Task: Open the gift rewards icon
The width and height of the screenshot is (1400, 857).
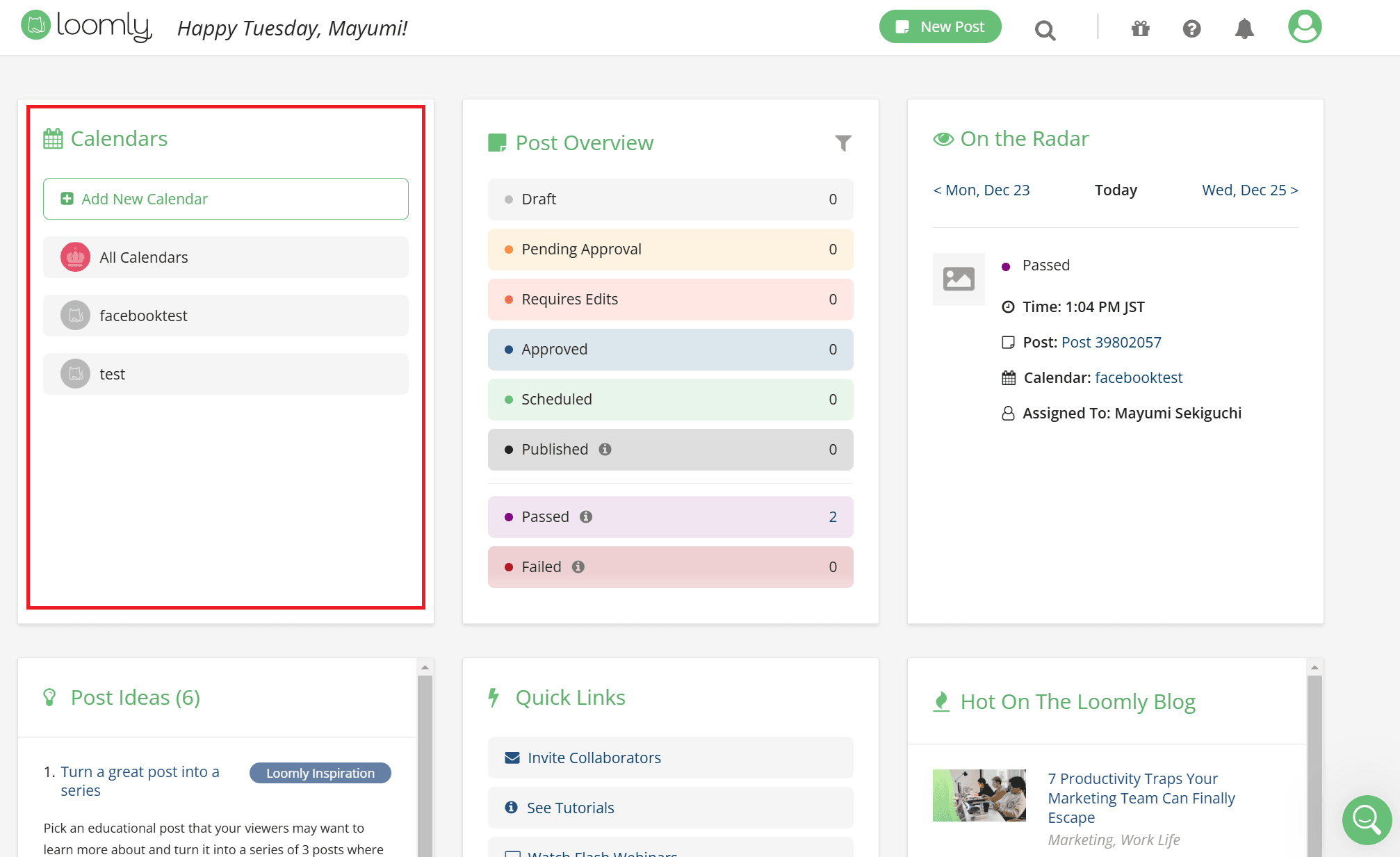Action: click(1140, 28)
